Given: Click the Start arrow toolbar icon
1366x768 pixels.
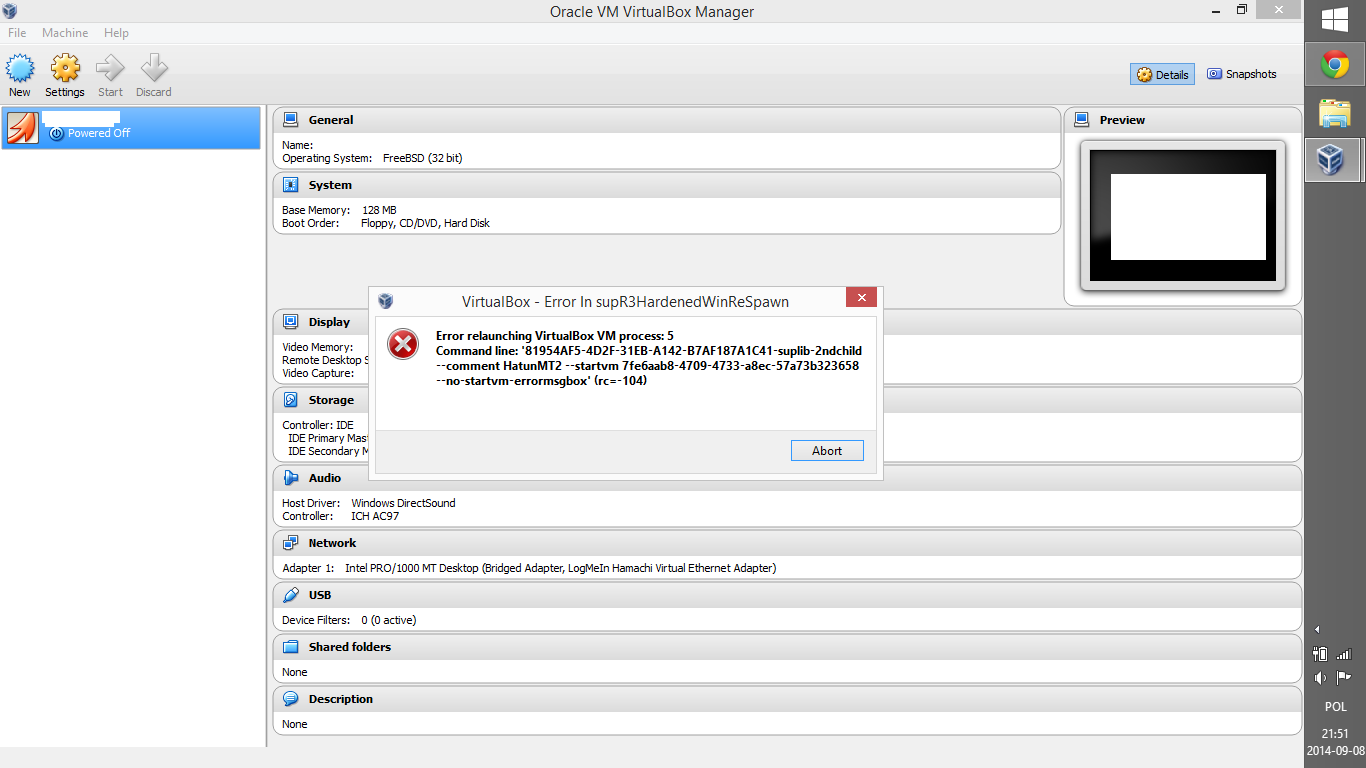Looking at the screenshot, I should pyautogui.click(x=110, y=68).
